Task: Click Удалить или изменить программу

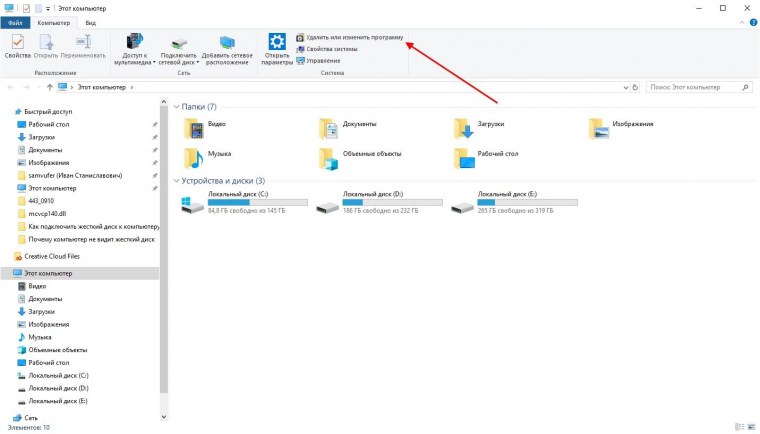Action: pyautogui.click(x=350, y=37)
